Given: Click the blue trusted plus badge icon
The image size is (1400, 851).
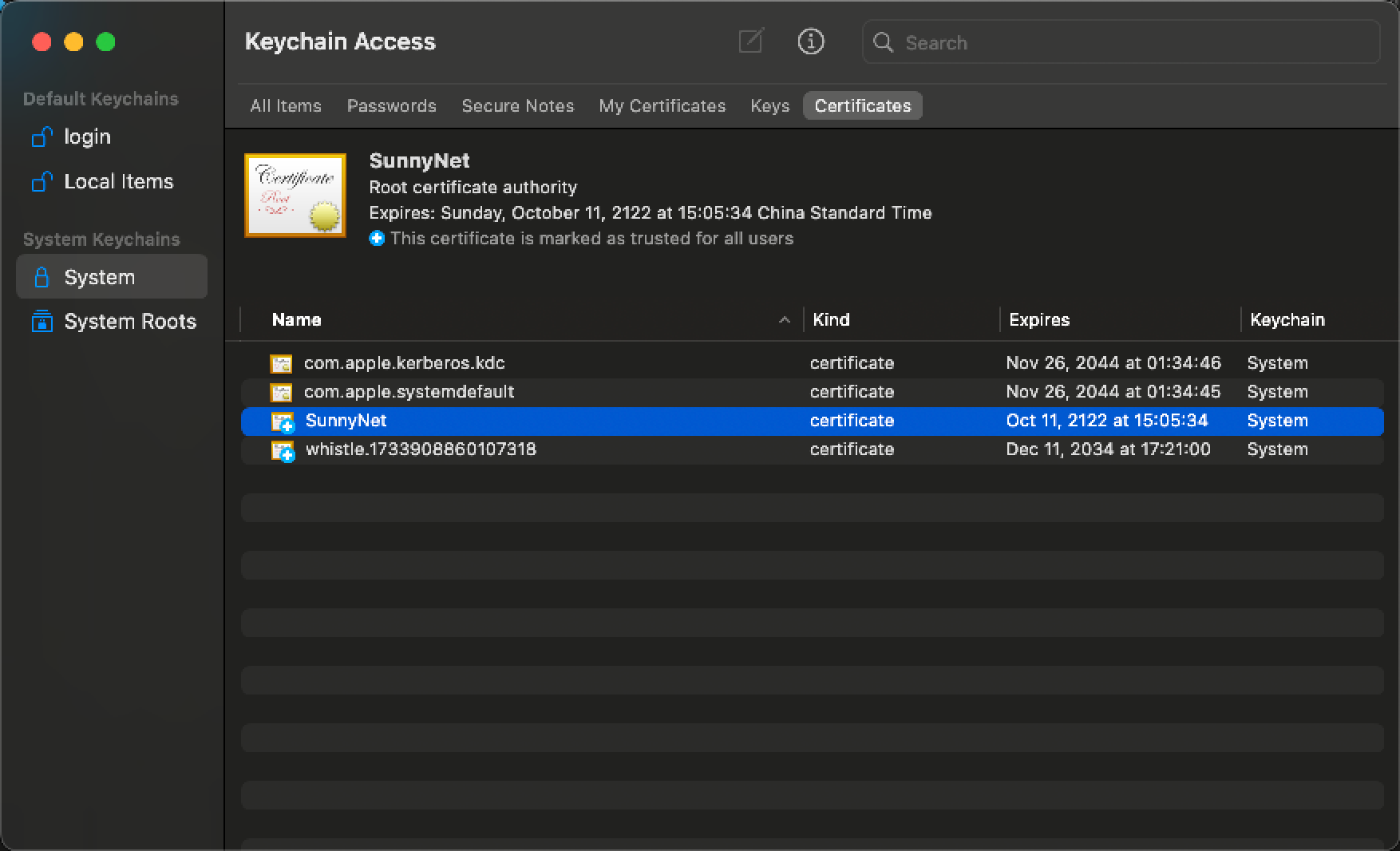Looking at the screenshot, I should tap(377, 239).
